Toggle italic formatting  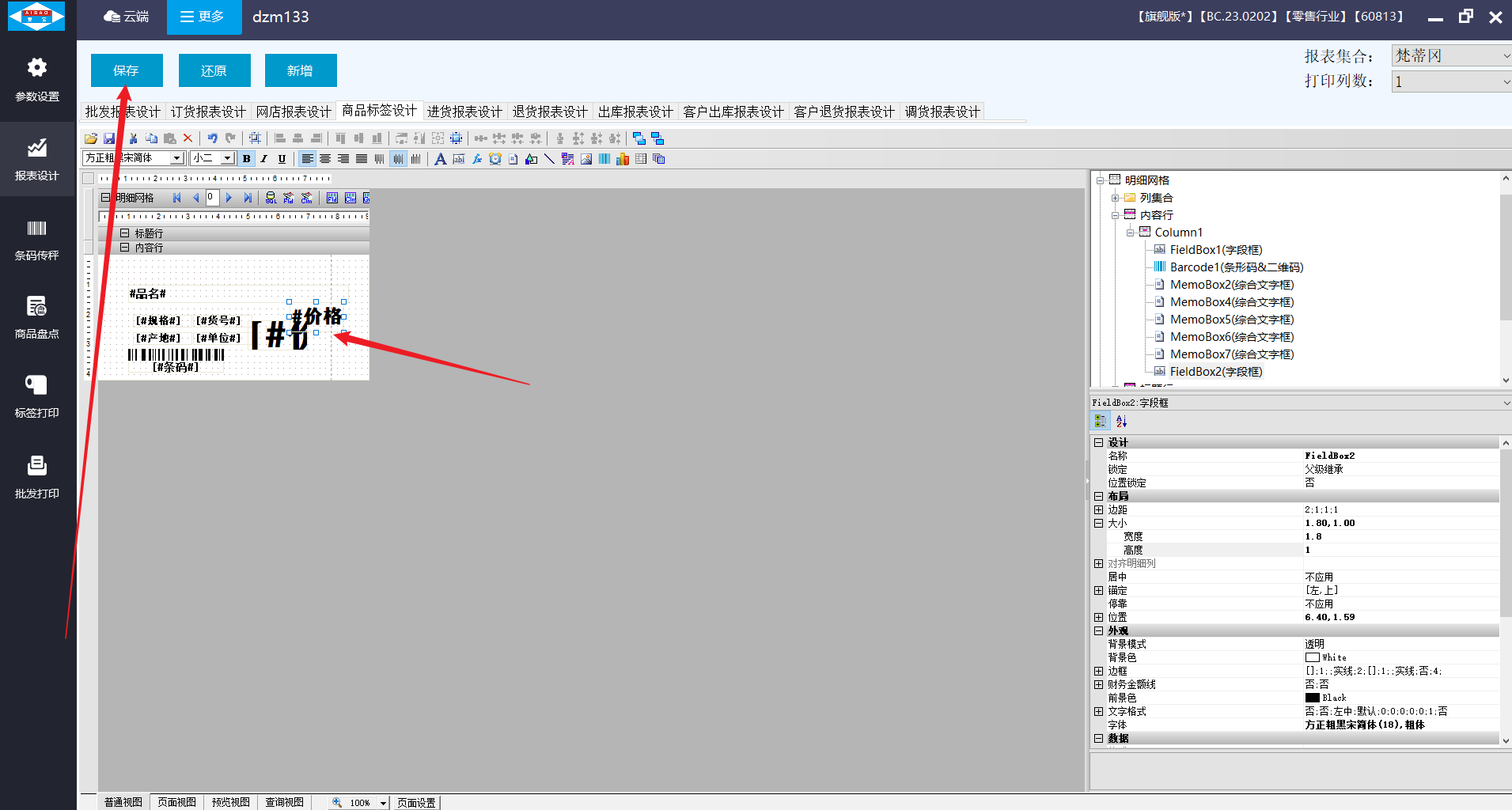coord(264,159)
